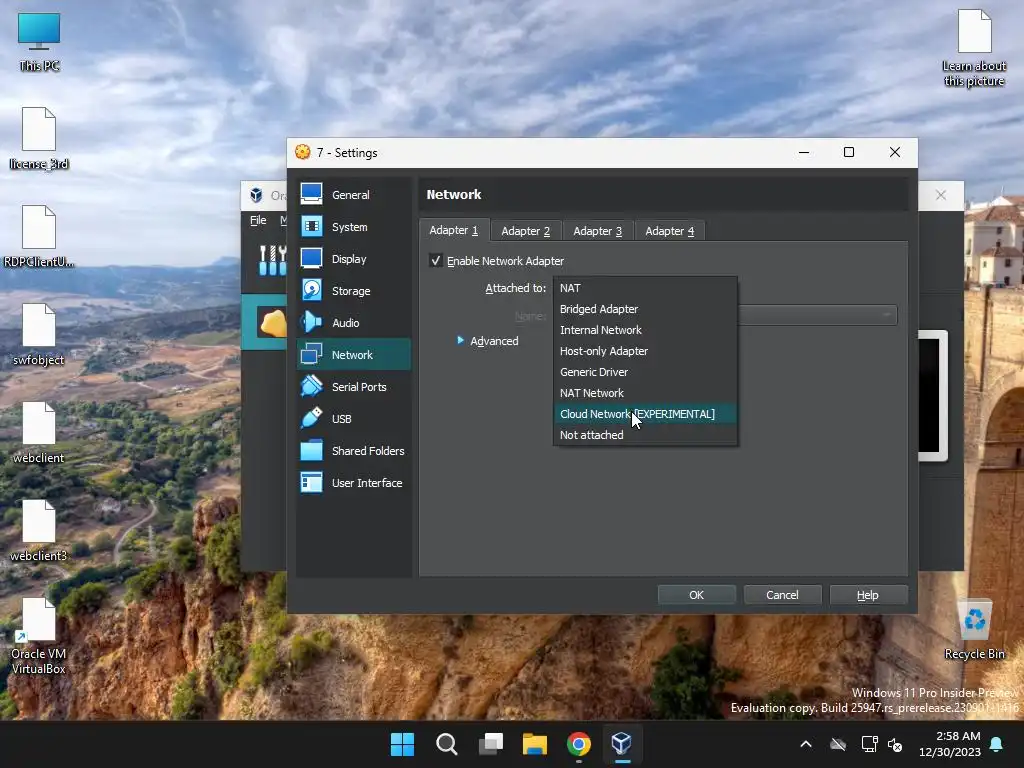Open the Windows Start menu

tap(402, 744)
